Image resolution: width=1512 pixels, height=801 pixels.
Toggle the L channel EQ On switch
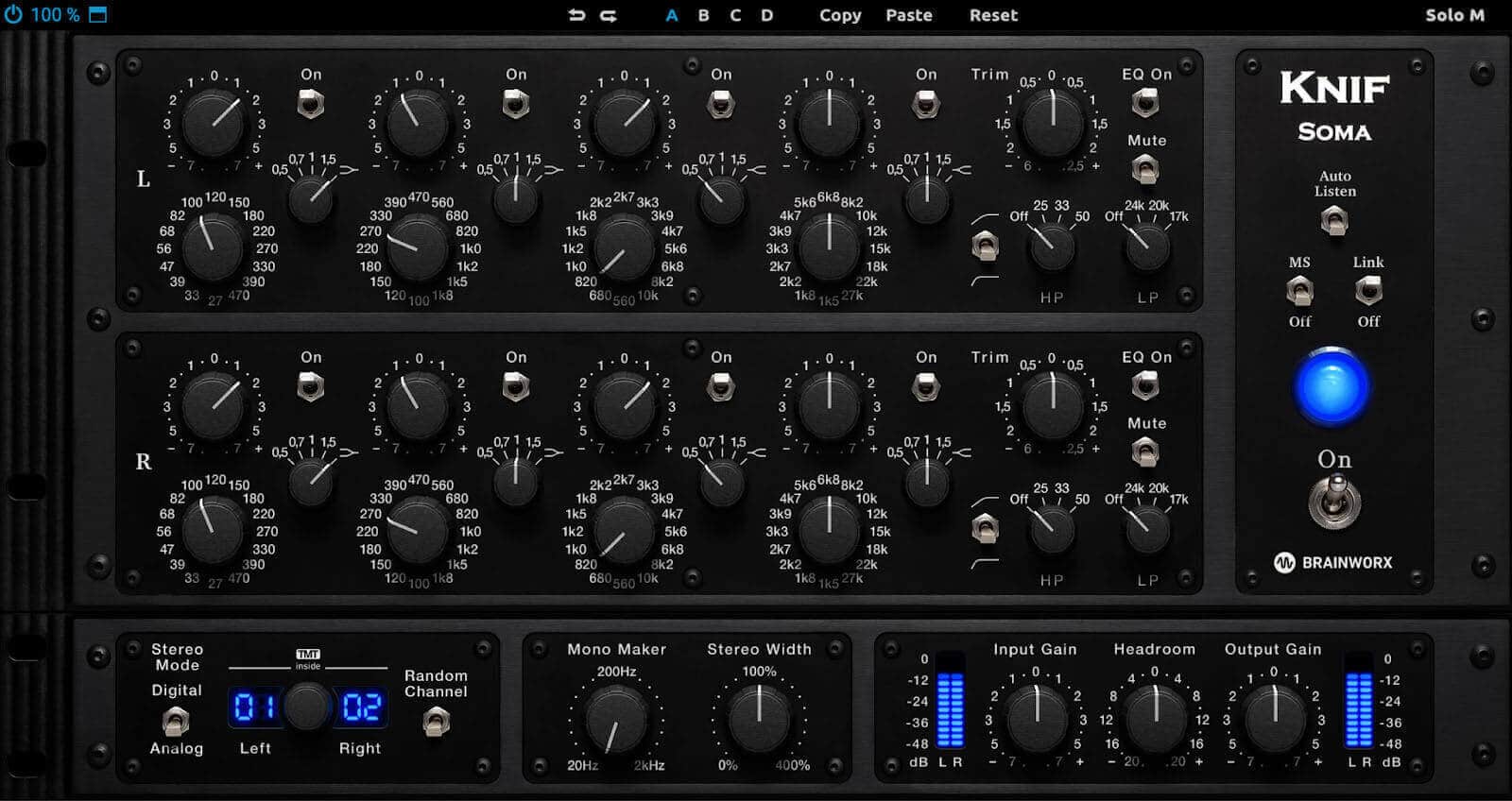tap(1145, 102)
